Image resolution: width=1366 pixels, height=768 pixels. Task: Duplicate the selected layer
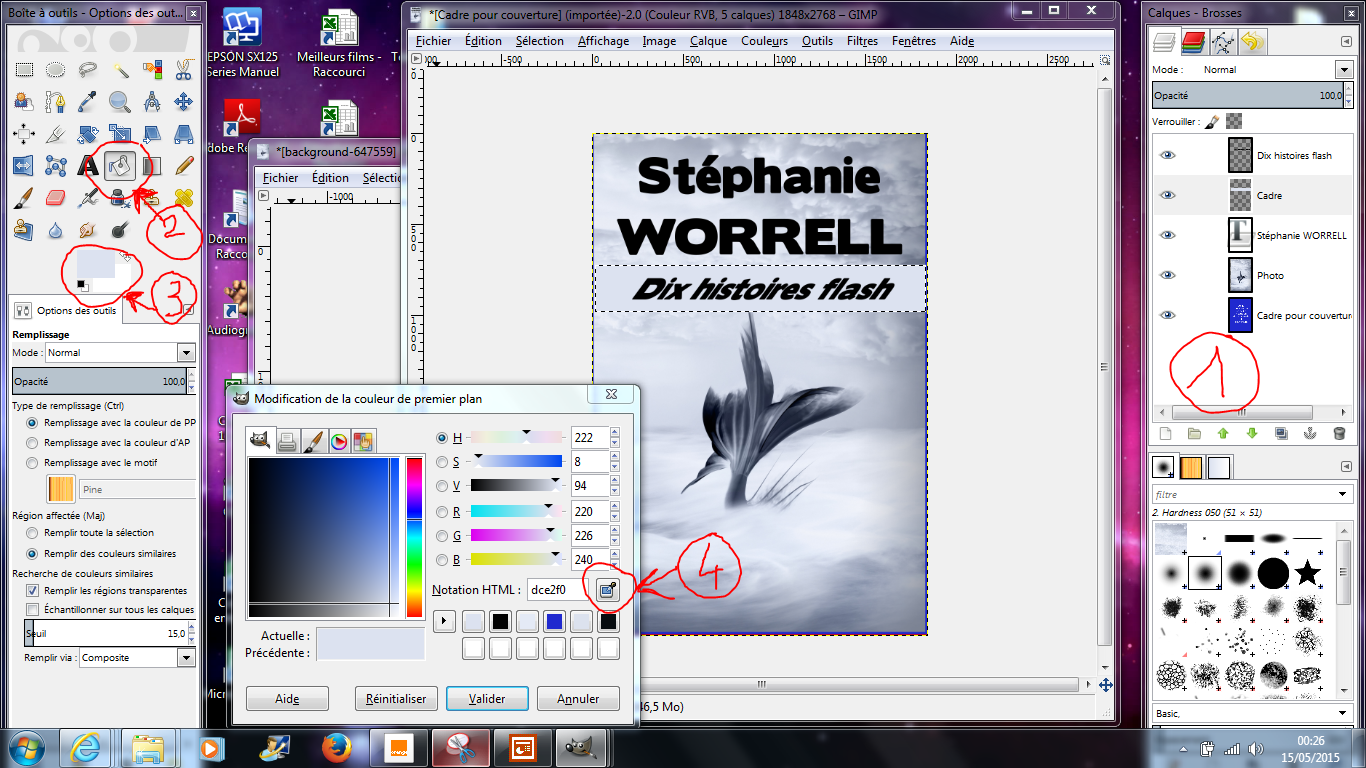(1281, 433)
